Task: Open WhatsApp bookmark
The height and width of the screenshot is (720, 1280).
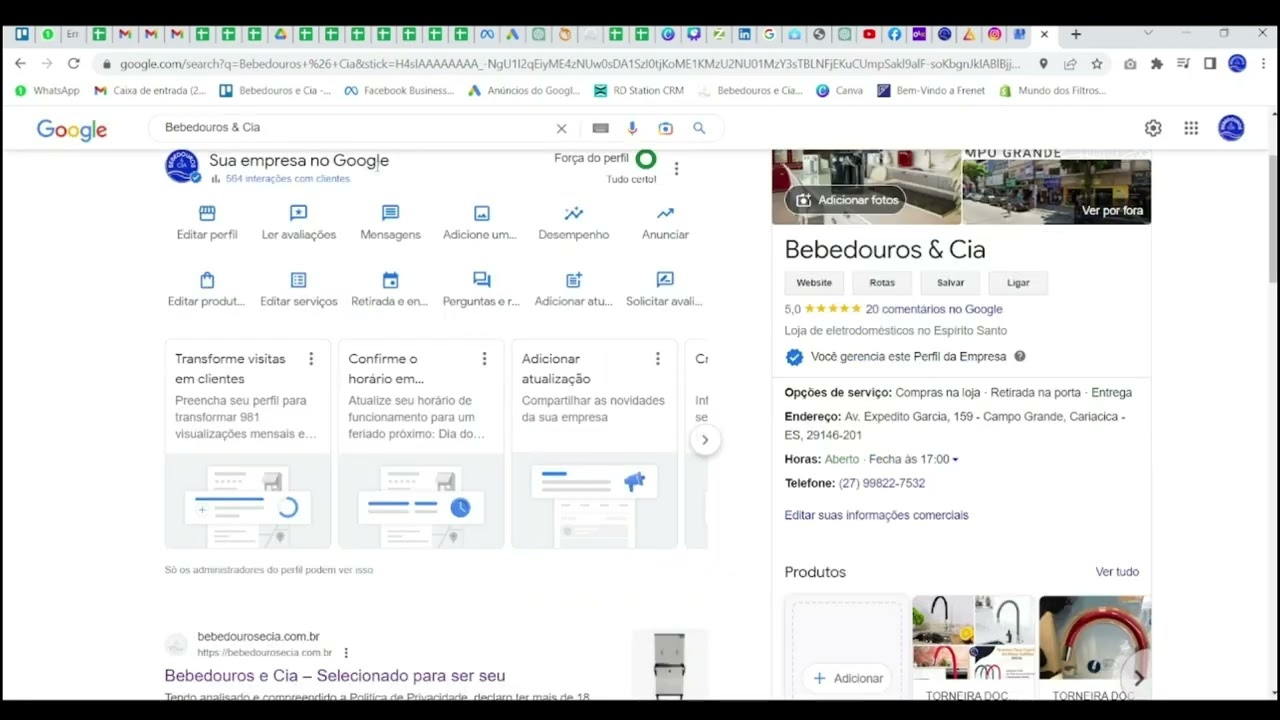Action: [x=47, y=90]
